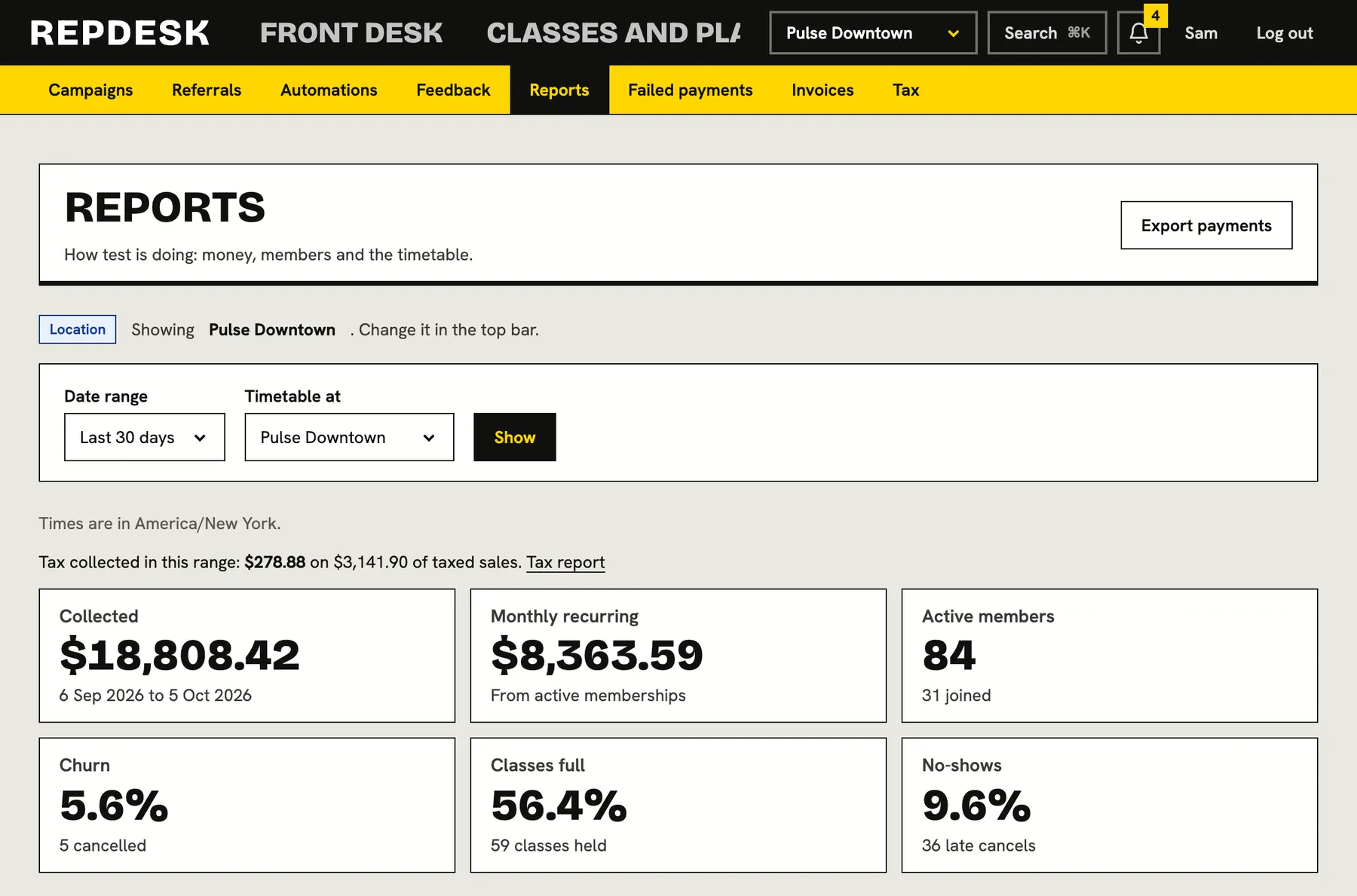Image resolution: width=1357 pixels, height=896 pixels.
Task: Open the Classes and Plans section
Action: (x=614, y=33)
